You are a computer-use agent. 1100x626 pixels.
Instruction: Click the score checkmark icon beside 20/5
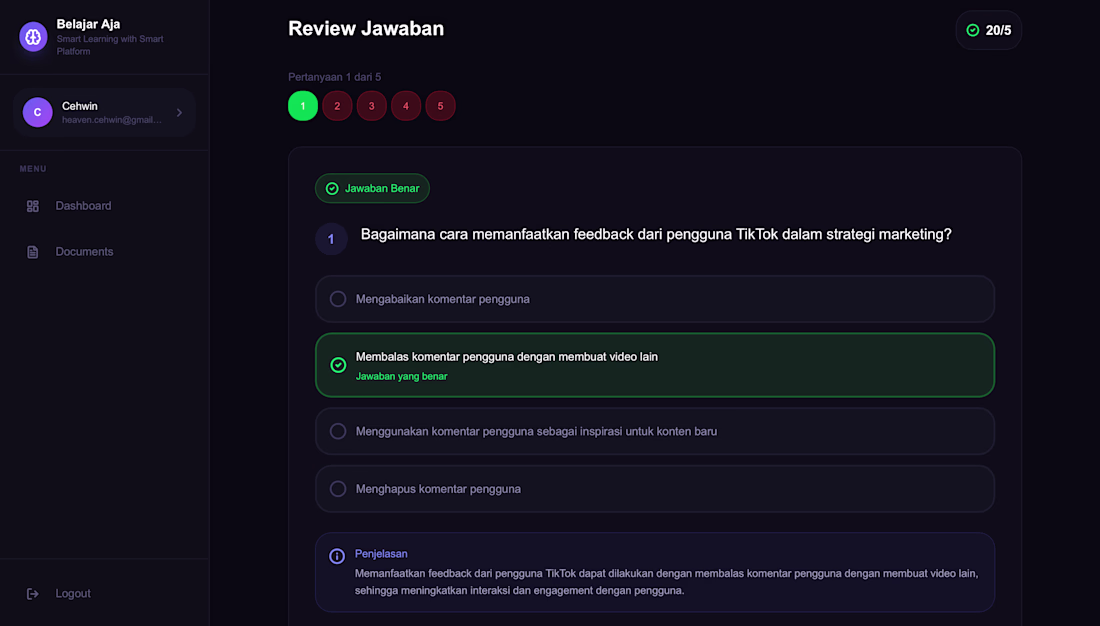[973, 30]
